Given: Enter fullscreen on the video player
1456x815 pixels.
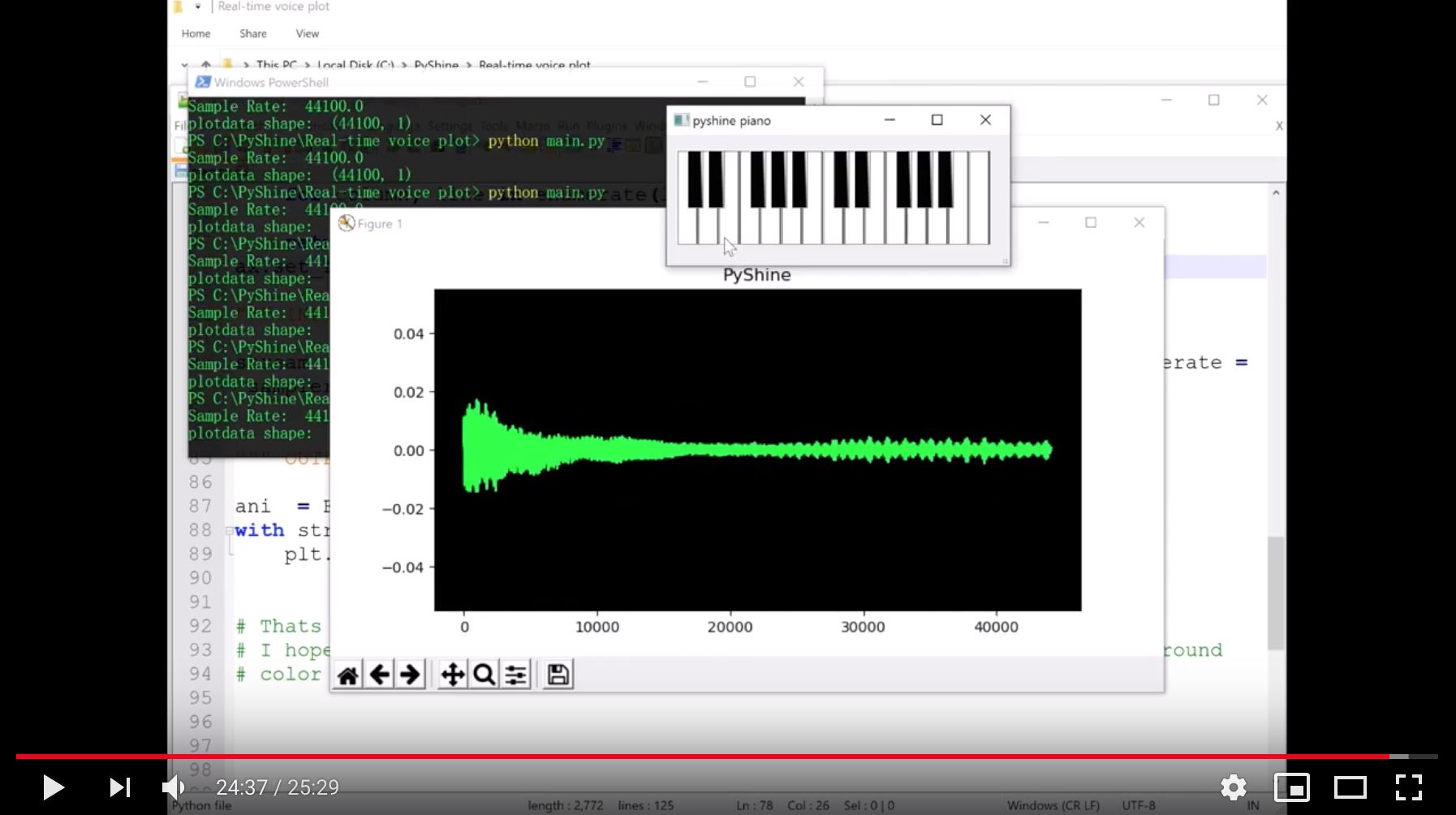Looking at the screenshot, I should coord(1409,787).
